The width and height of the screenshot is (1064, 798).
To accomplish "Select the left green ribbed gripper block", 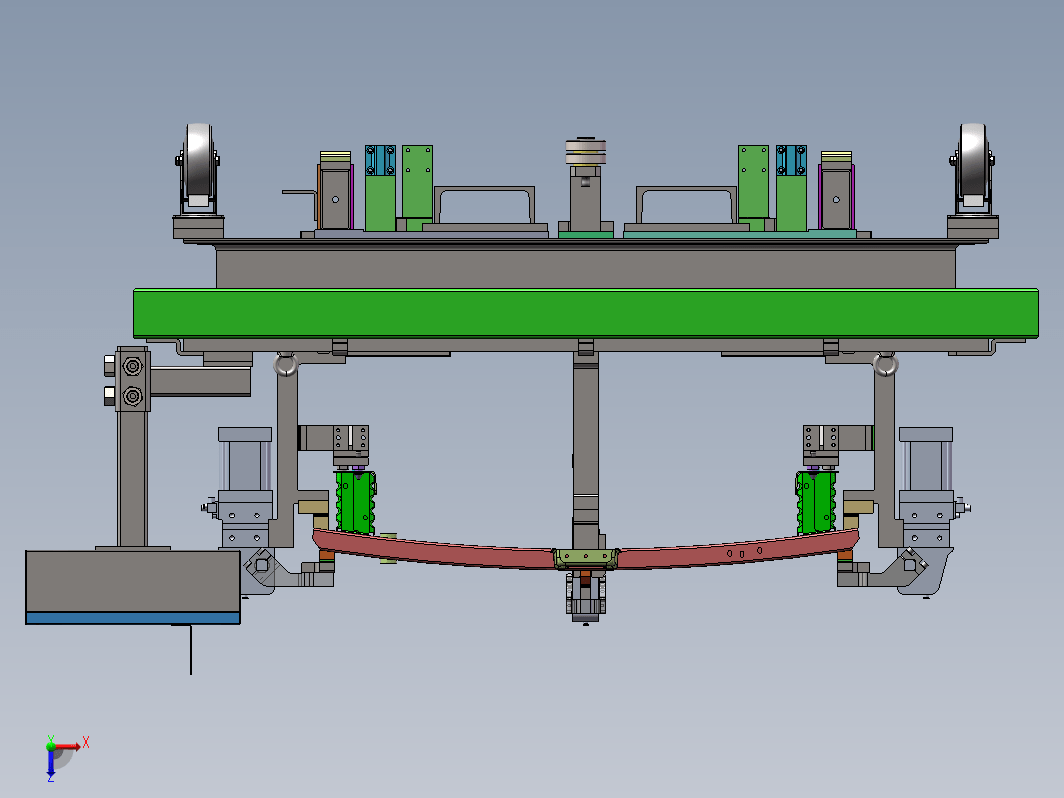I will [356, 502].
